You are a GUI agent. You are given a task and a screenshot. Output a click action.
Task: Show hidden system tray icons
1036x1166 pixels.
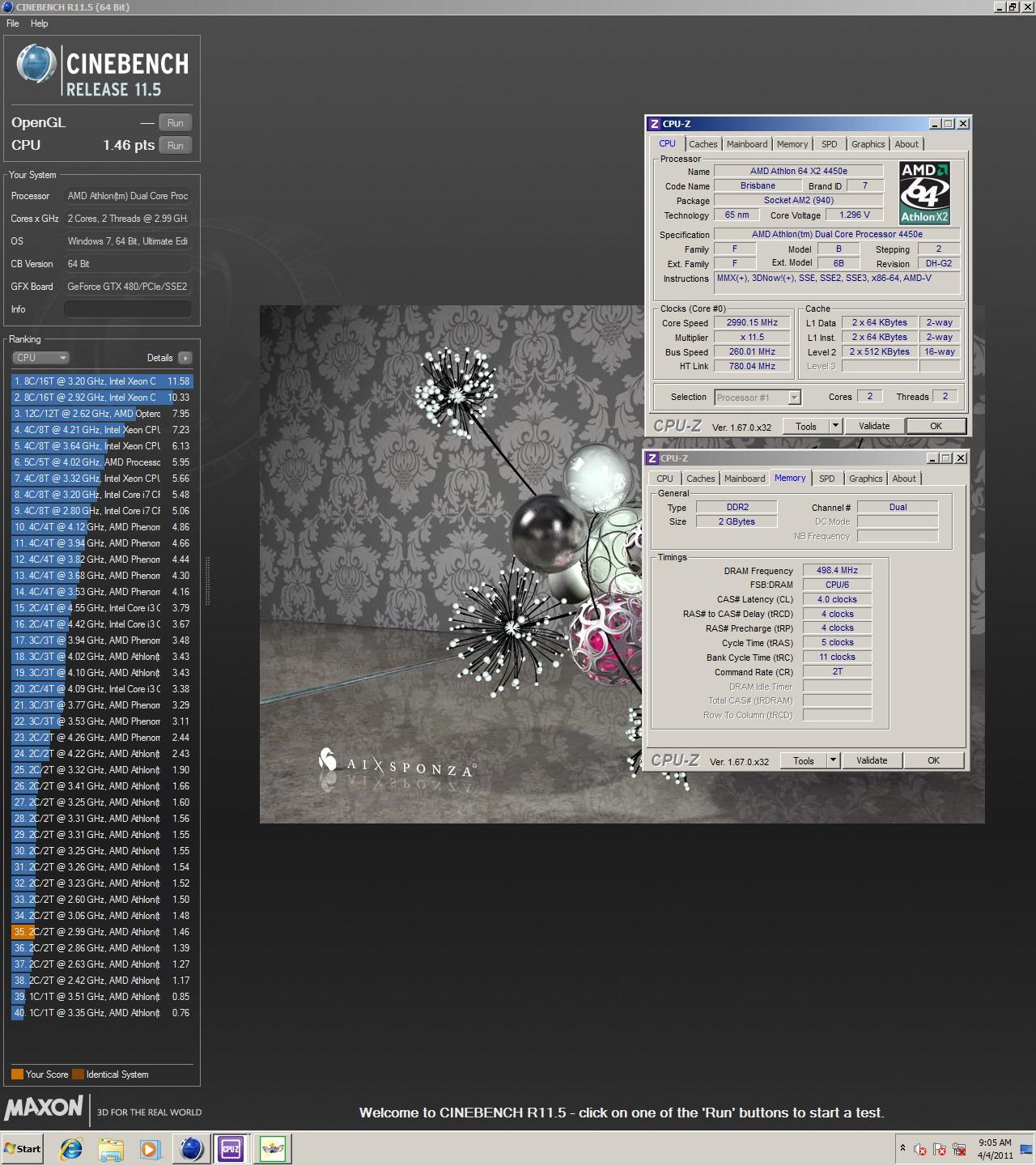click(902, 1148)
